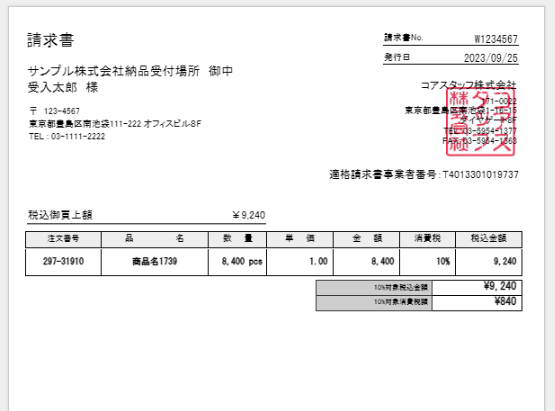Click unit price cell 1.00
Image resolution: width=555 pixels, height=411 pixels.
pos(300,262)
